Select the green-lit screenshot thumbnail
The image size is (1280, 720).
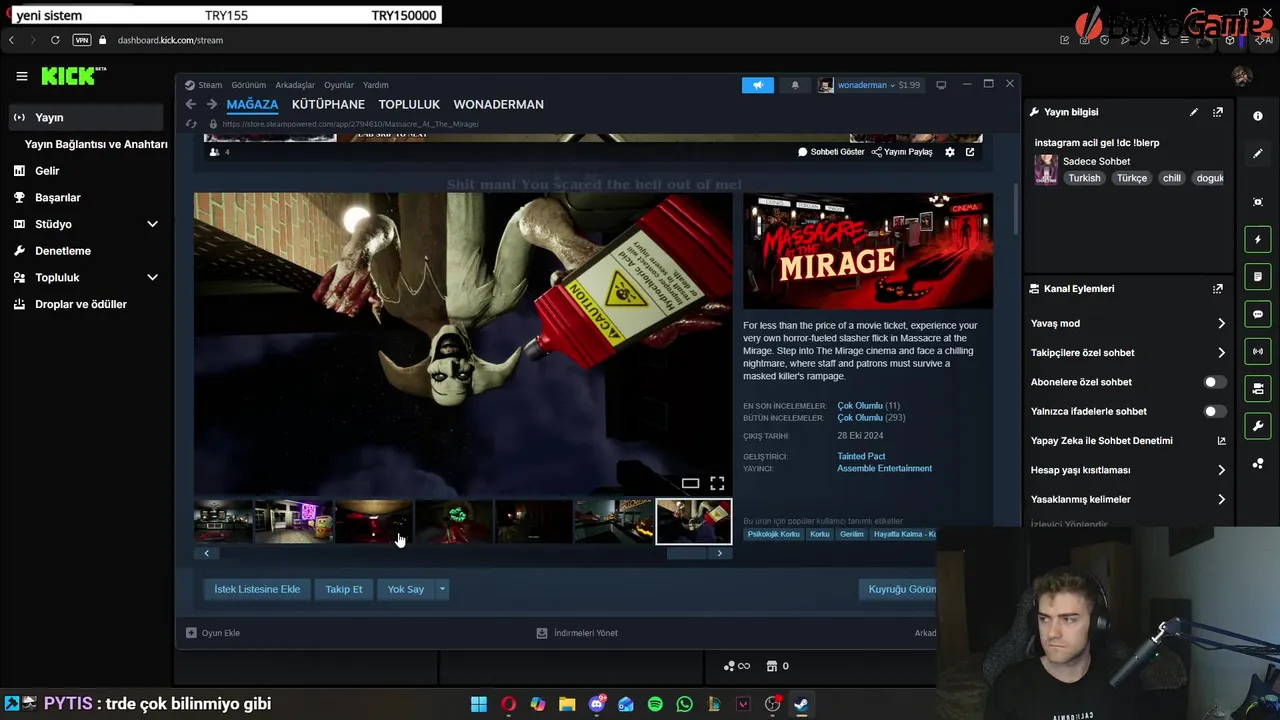point(453,521)
